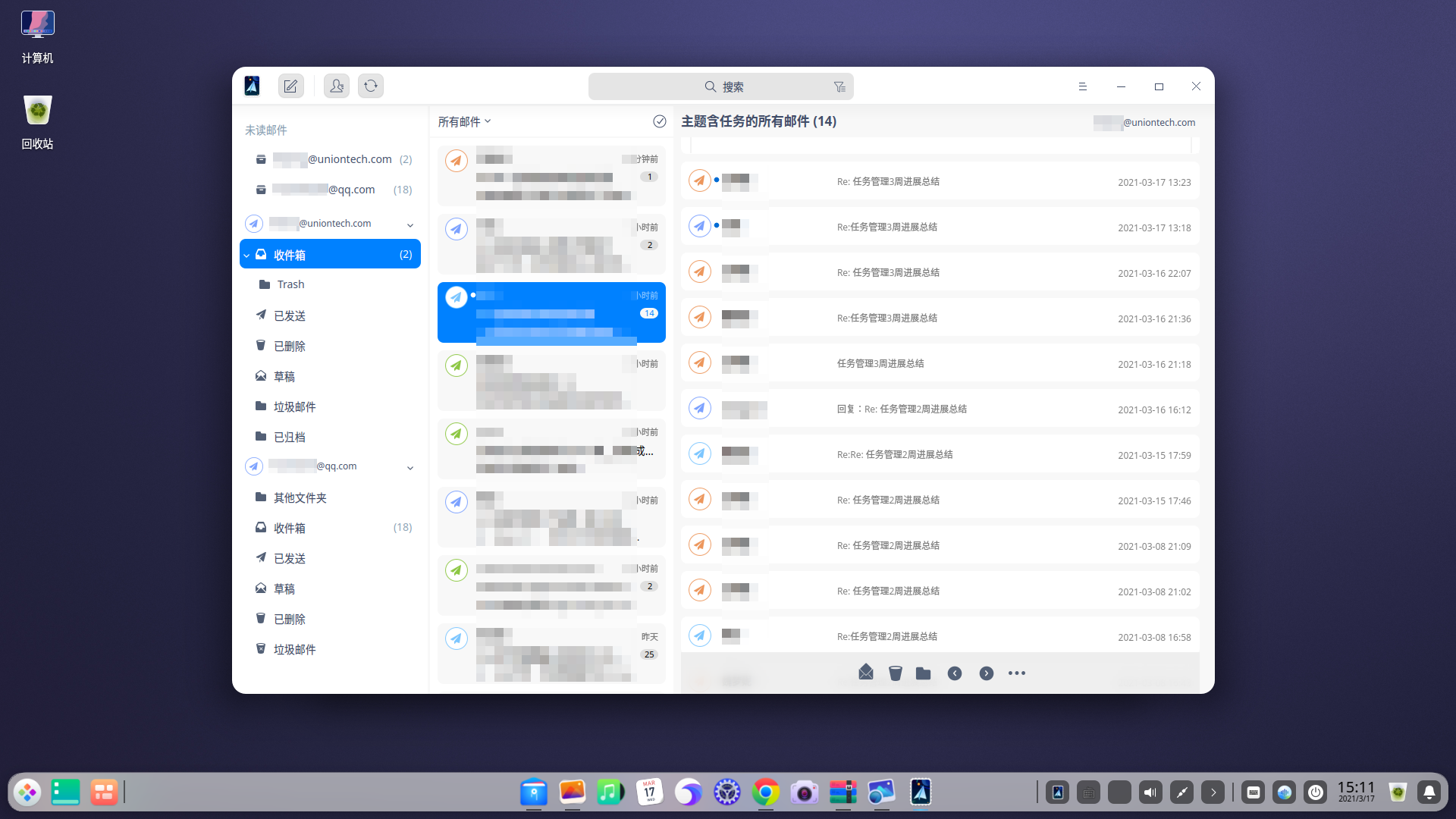Go to previous mail with left arrow
This screenshot has height=819, width=1456.
(x=955, y=673)
